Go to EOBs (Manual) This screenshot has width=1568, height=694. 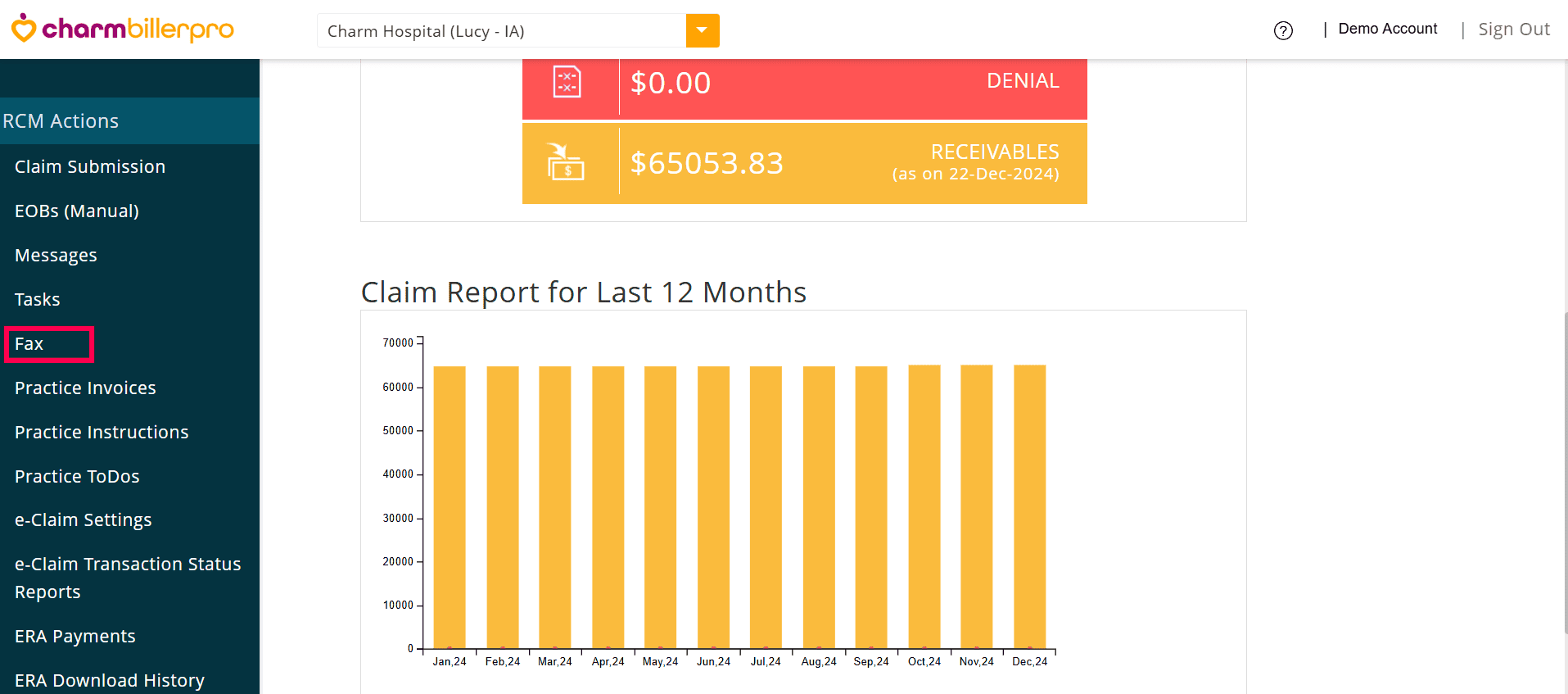[77, 211]
